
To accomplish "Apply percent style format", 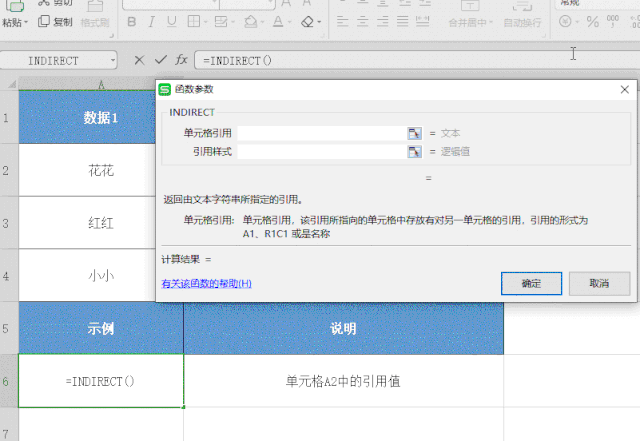I will [593, 21].
